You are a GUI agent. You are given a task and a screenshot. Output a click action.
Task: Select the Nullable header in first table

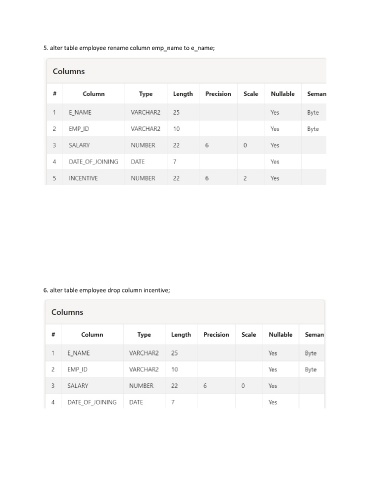coord(283,94)
